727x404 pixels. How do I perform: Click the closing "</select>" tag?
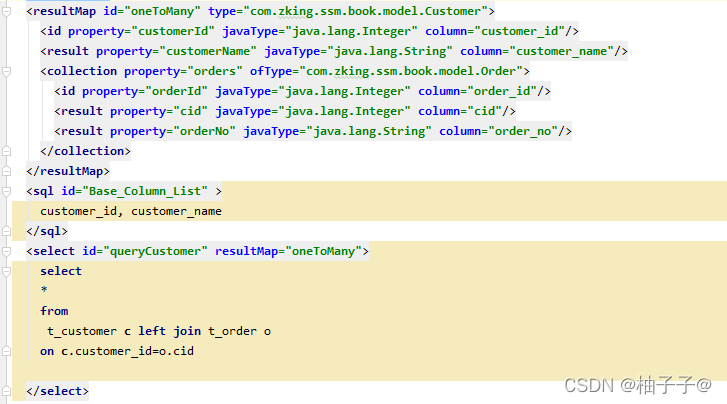(57, 391)
